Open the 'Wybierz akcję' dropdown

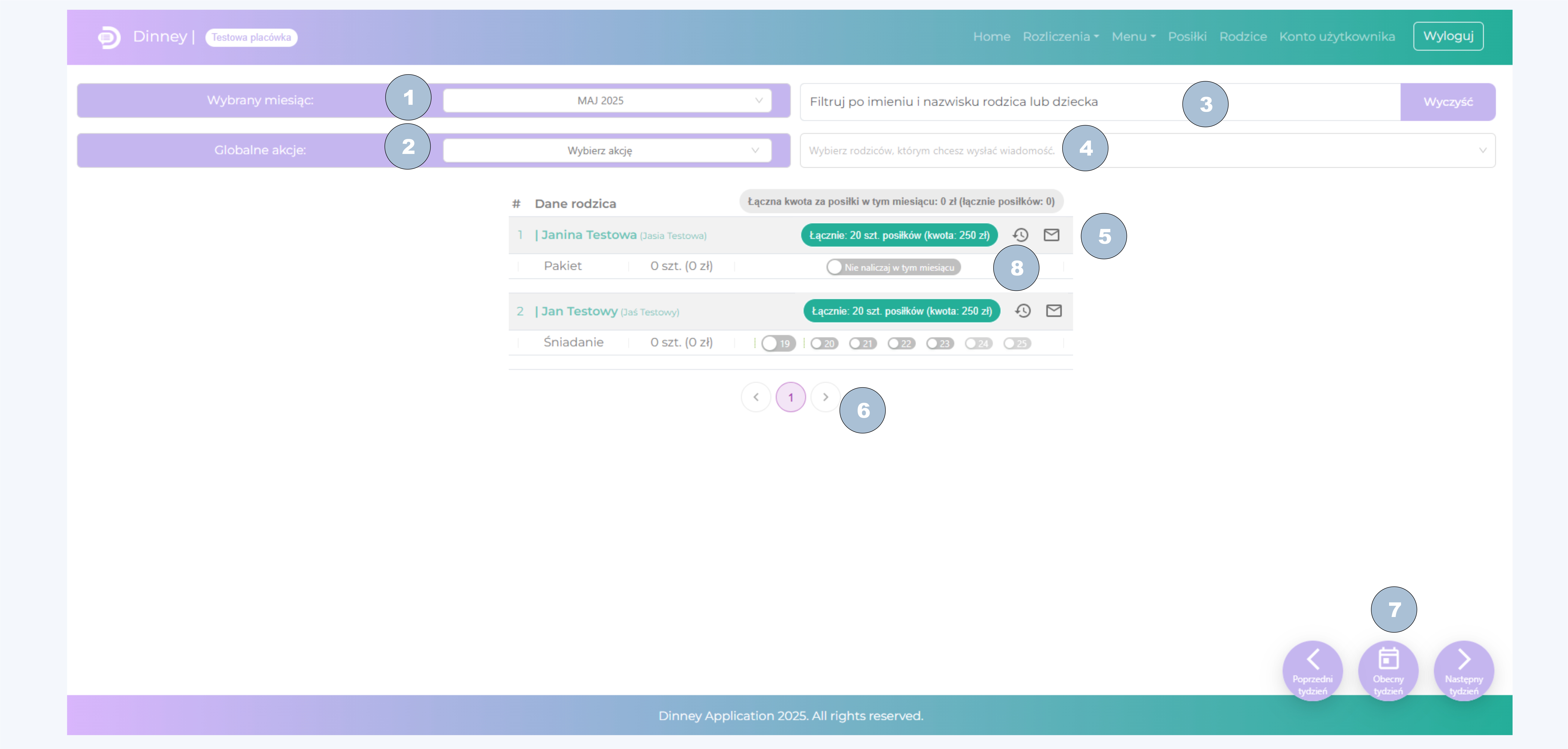607,150
